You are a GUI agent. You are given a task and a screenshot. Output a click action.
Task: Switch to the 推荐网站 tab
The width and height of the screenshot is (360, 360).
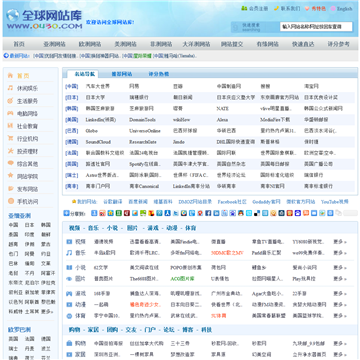pos(121,74)
